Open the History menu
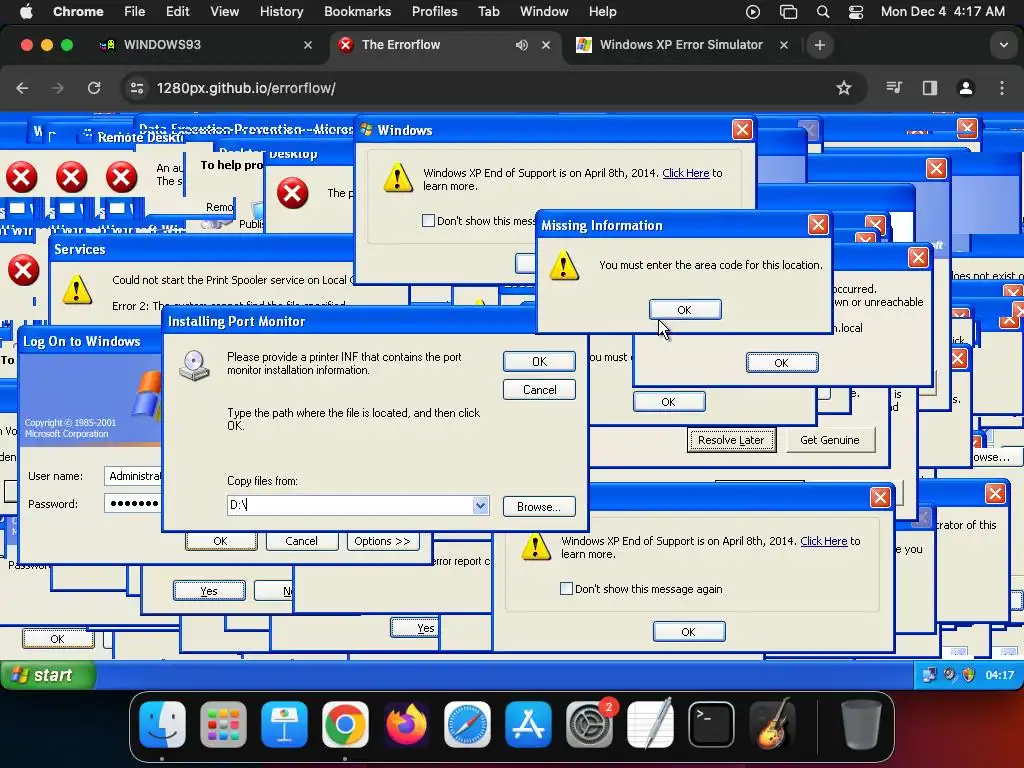The height and width of the screenshot is (768, 1024). (x=281, y=11)
